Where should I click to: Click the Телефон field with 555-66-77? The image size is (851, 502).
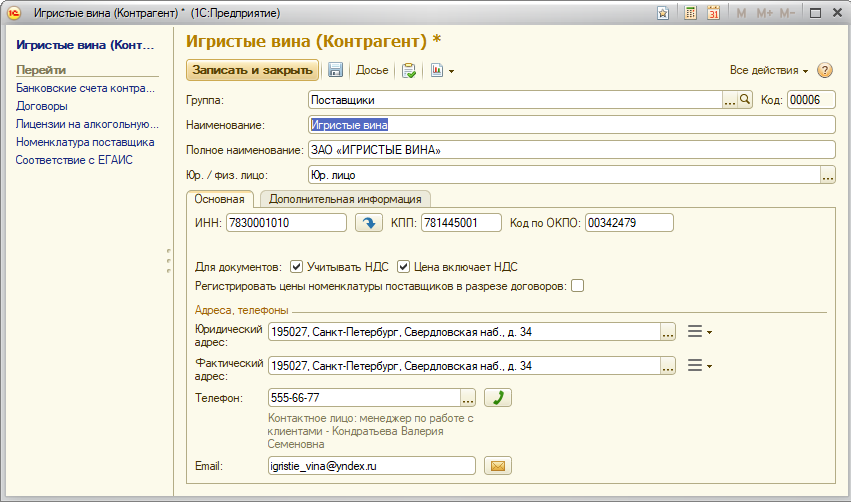tap(364, 398)
